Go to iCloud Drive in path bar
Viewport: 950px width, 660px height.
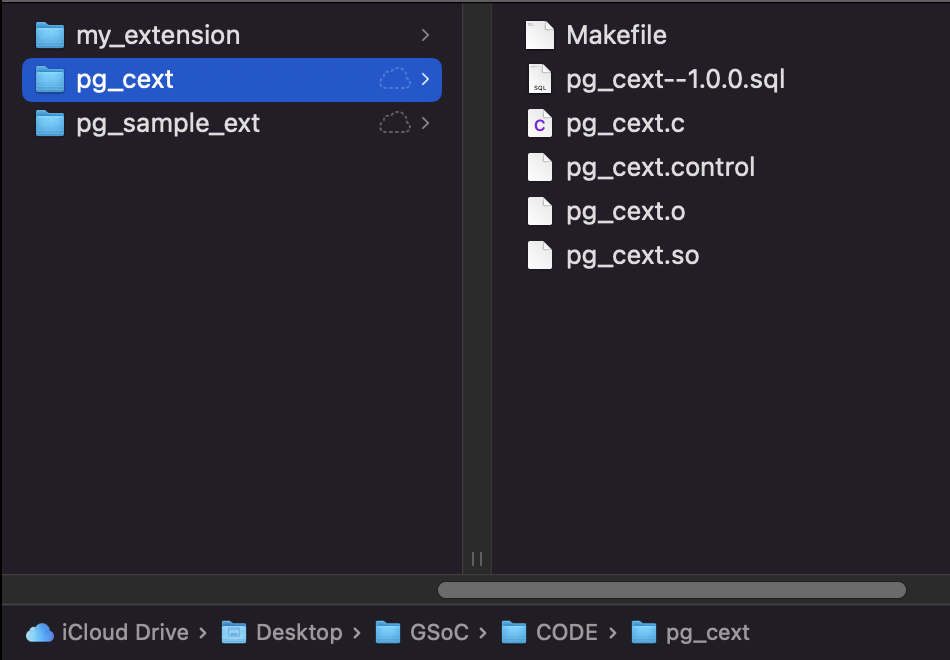pos(125,632)
